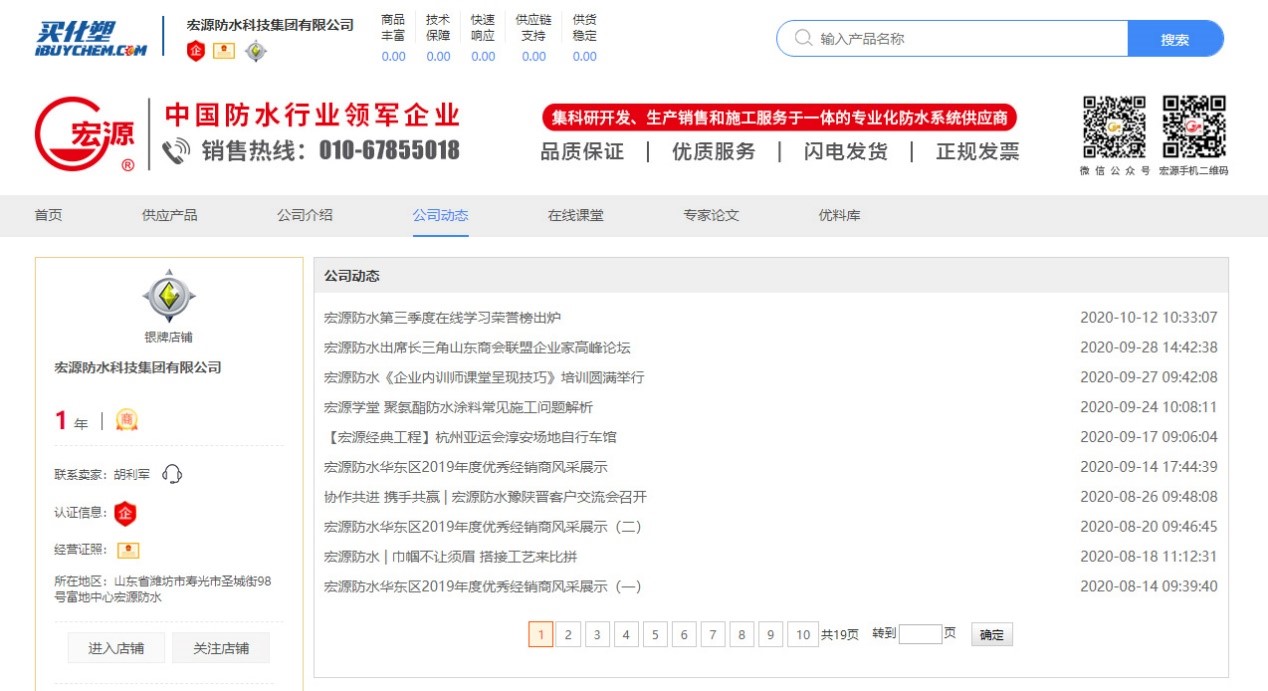The width and height of the screenshot is (1268, 691).
Task: Click the 经营证照 license icon
Action: (128, 550)
